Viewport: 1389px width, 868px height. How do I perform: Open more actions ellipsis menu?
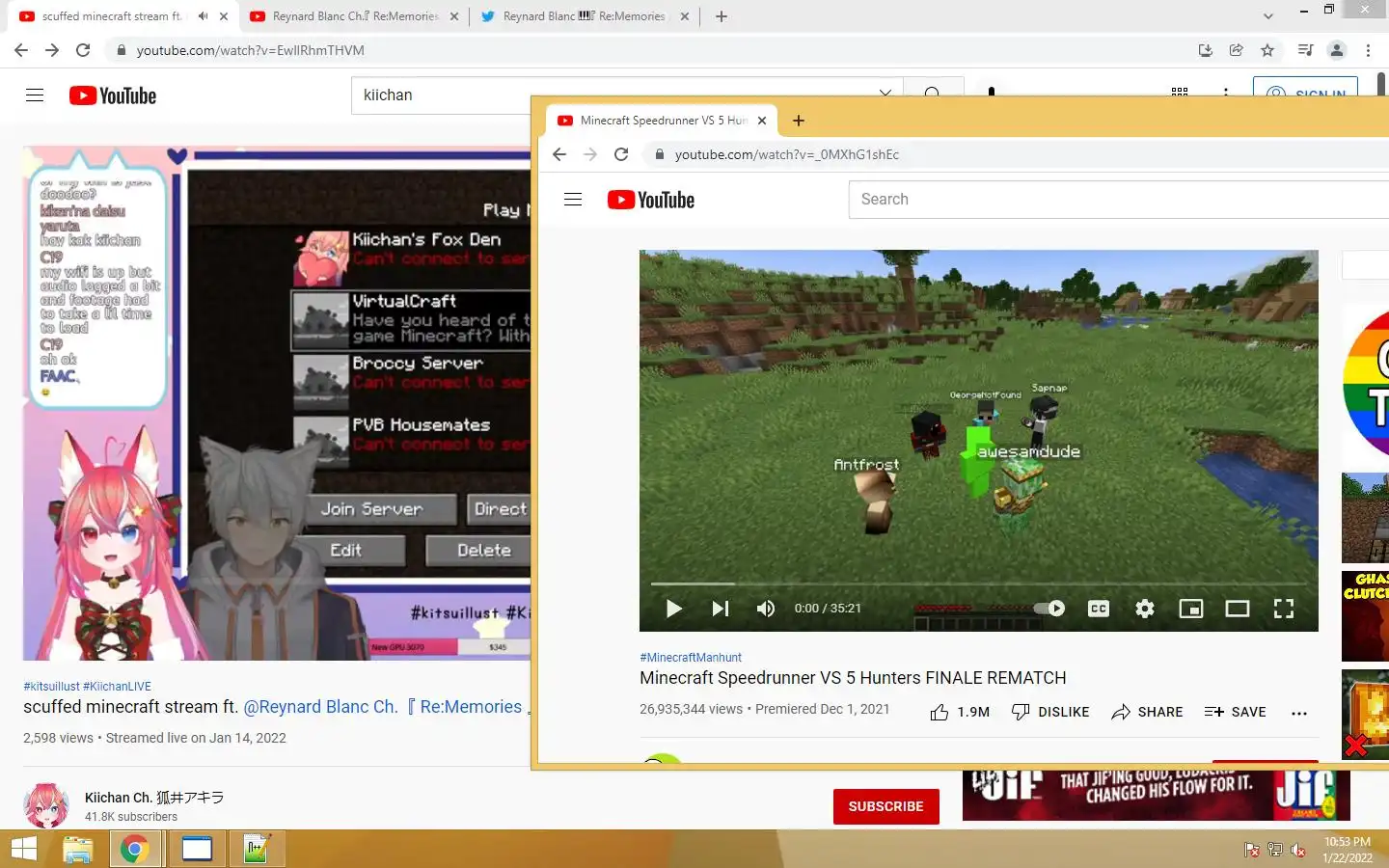pos(1299,713)
